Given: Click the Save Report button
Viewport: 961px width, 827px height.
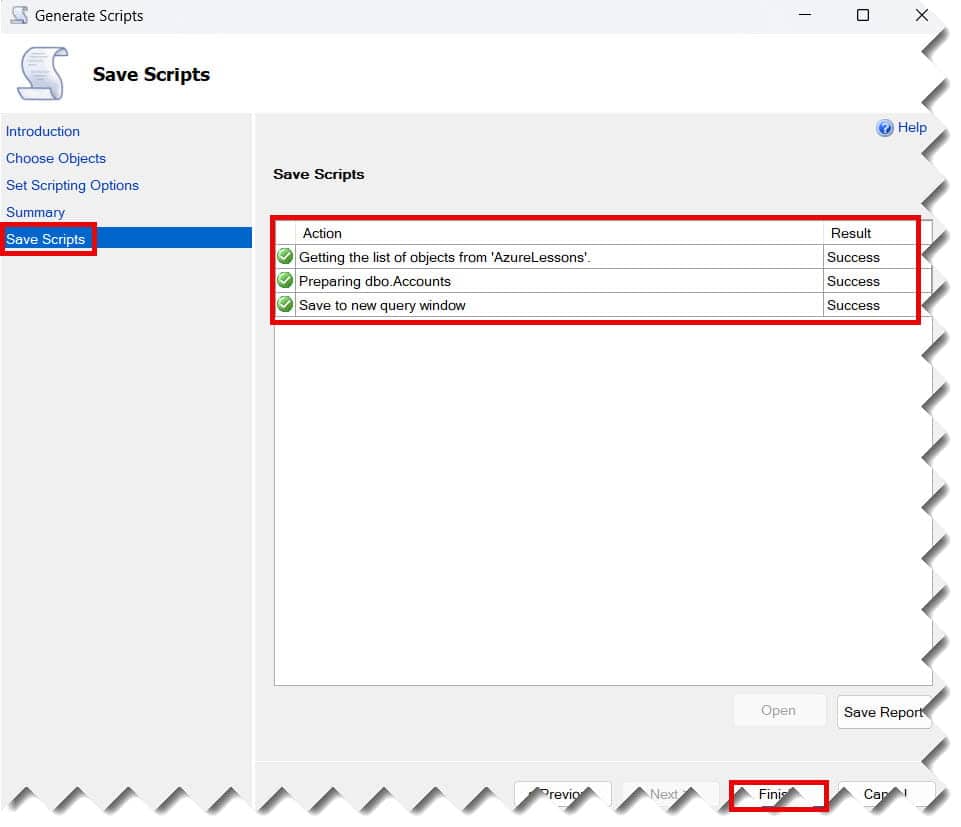Looking at the screenshot, I should (x=884, y=712).
